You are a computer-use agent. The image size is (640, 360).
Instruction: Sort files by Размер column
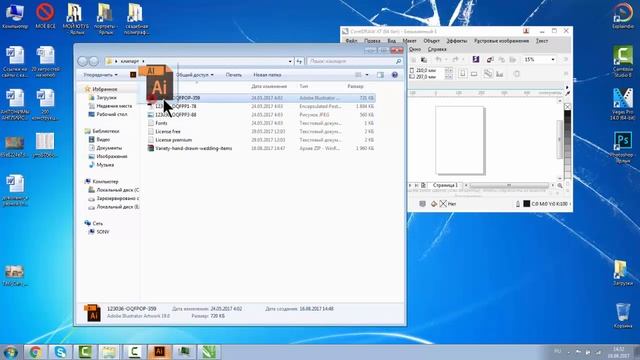355,87
